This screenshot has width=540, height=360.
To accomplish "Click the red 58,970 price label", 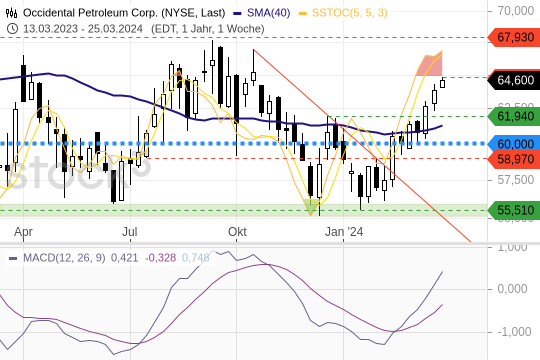I will coord(514,160).
